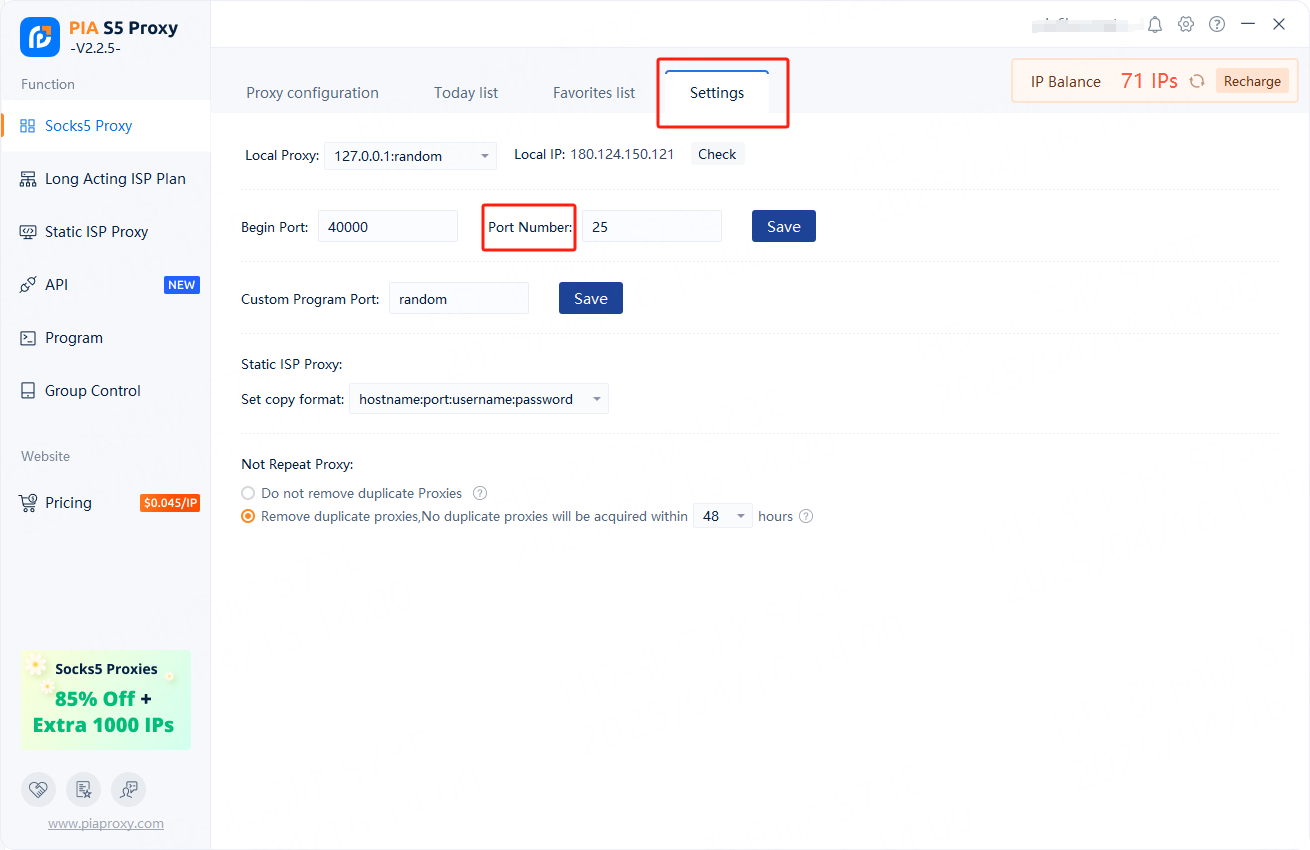Expand the Local Proxy dropdown

410,156
